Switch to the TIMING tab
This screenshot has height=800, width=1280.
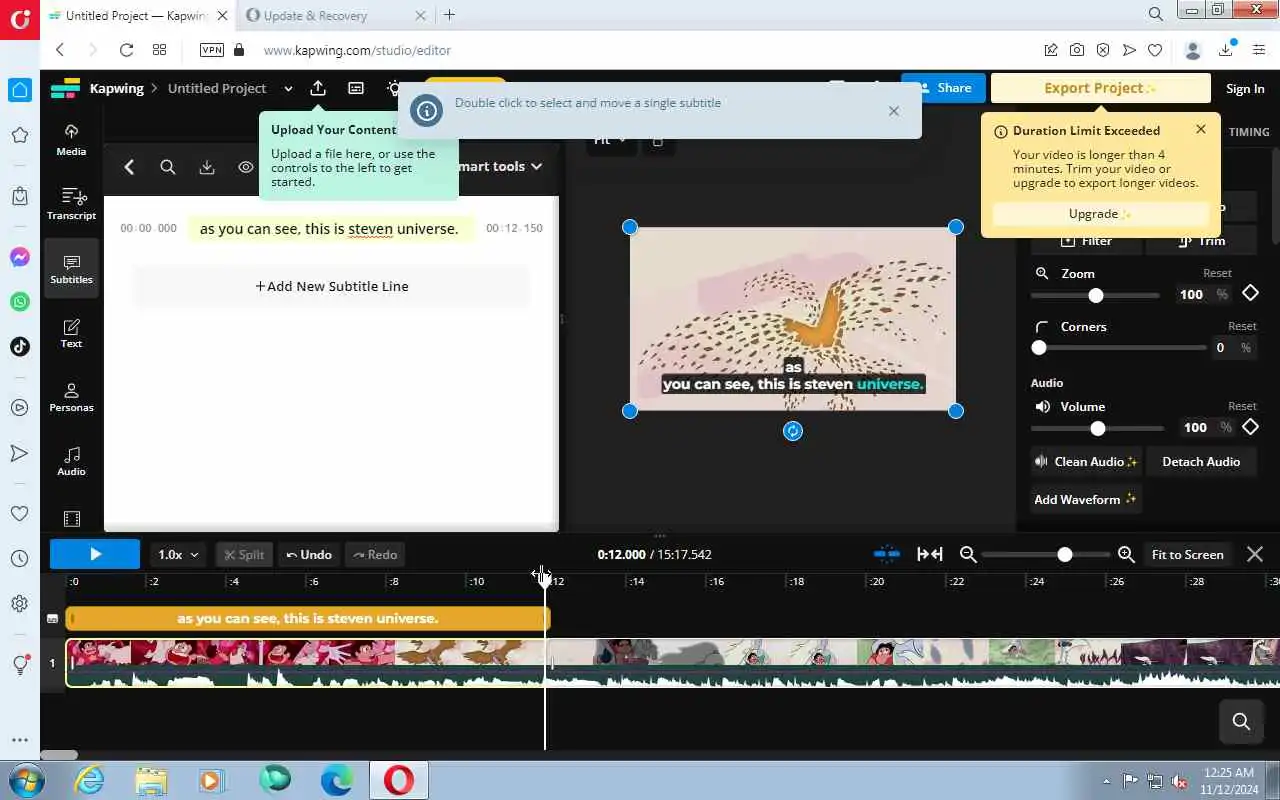(x=1249, y=132)
